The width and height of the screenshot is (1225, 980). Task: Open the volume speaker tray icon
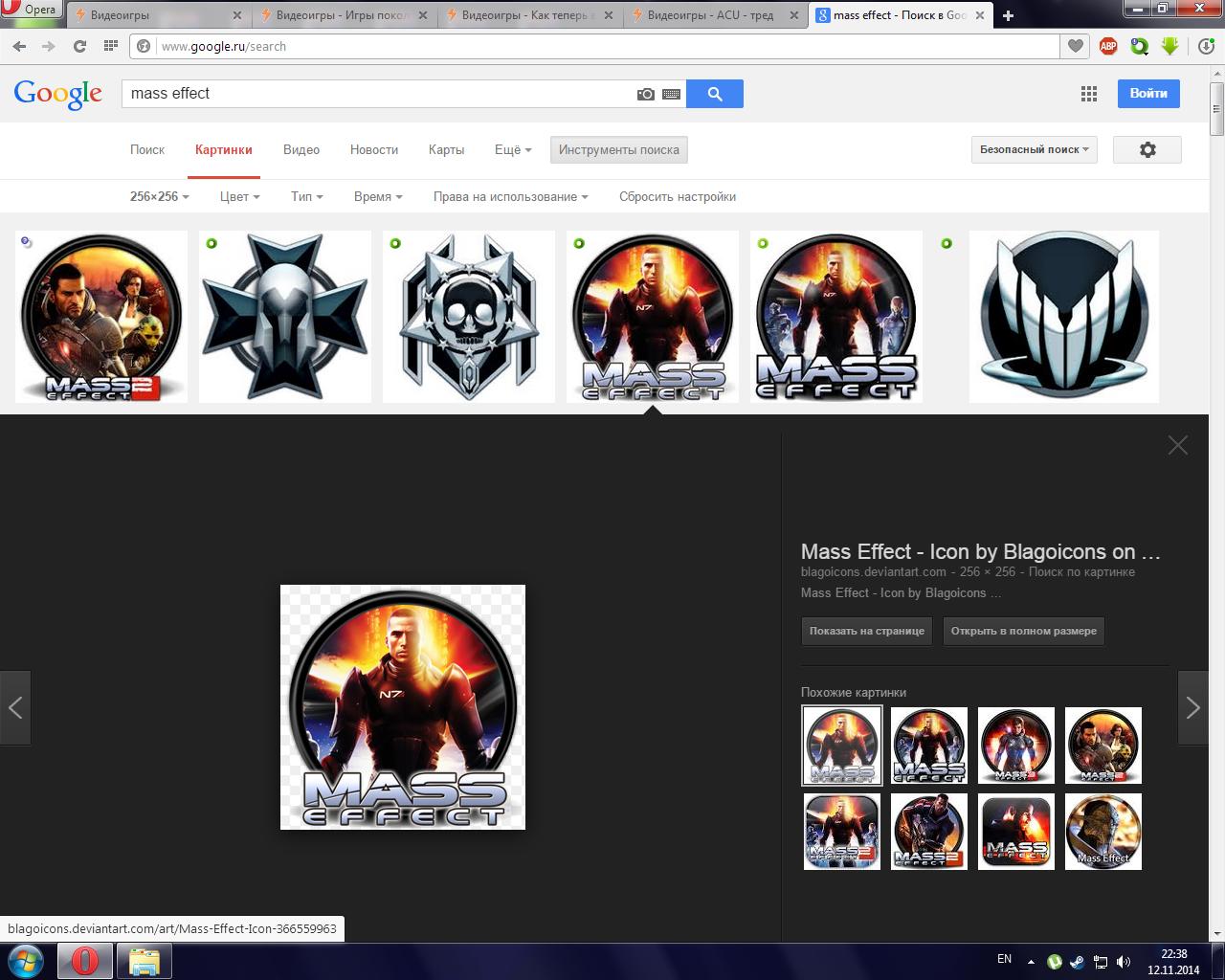click(1124, 962)
